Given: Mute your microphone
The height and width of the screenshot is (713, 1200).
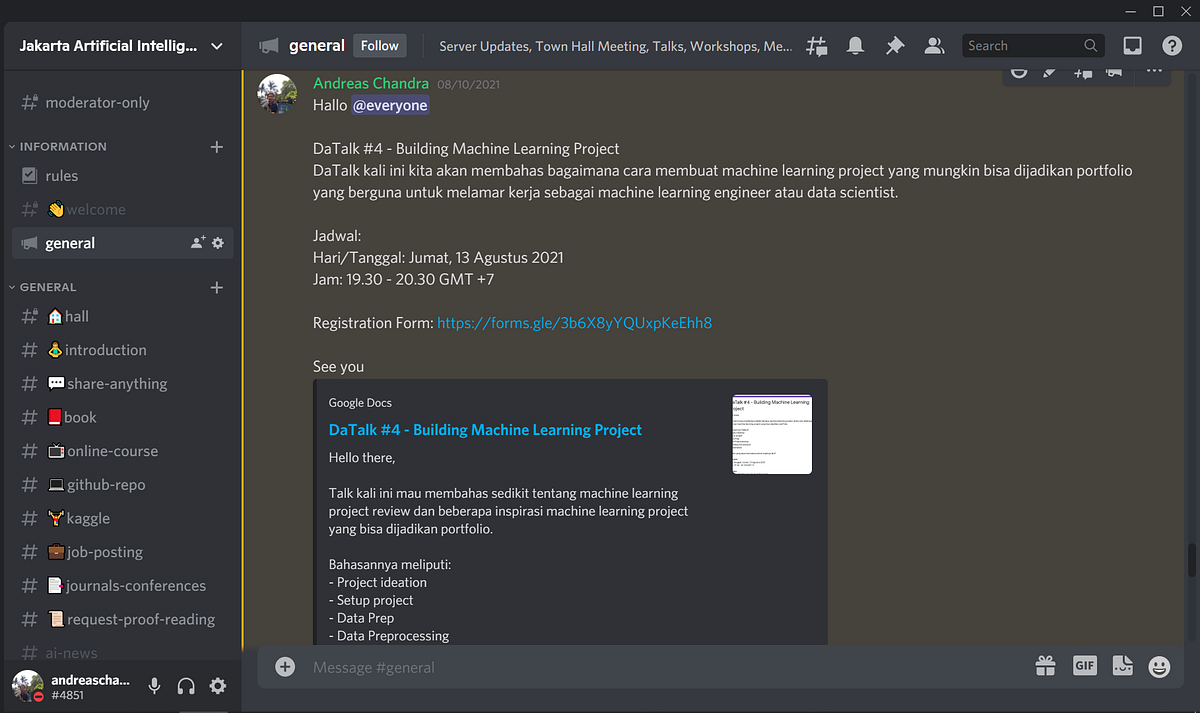Looking at the screenshot, I should coord(154,686).
